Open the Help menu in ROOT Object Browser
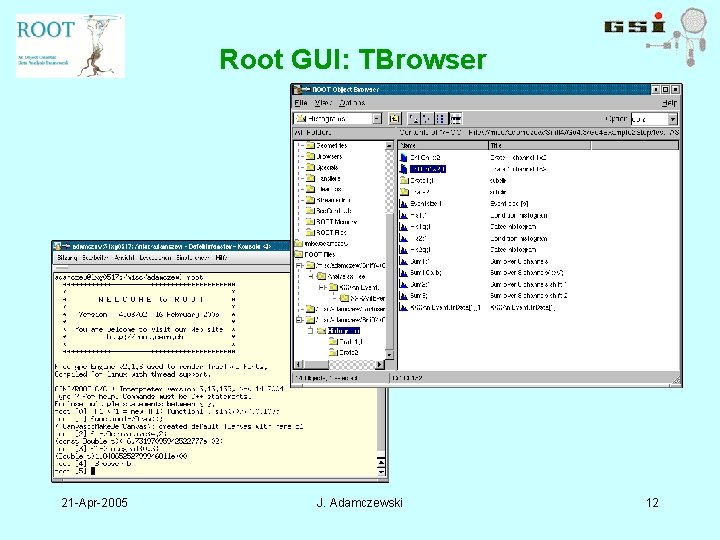This screenshot has width=720, height=540. 669,103
